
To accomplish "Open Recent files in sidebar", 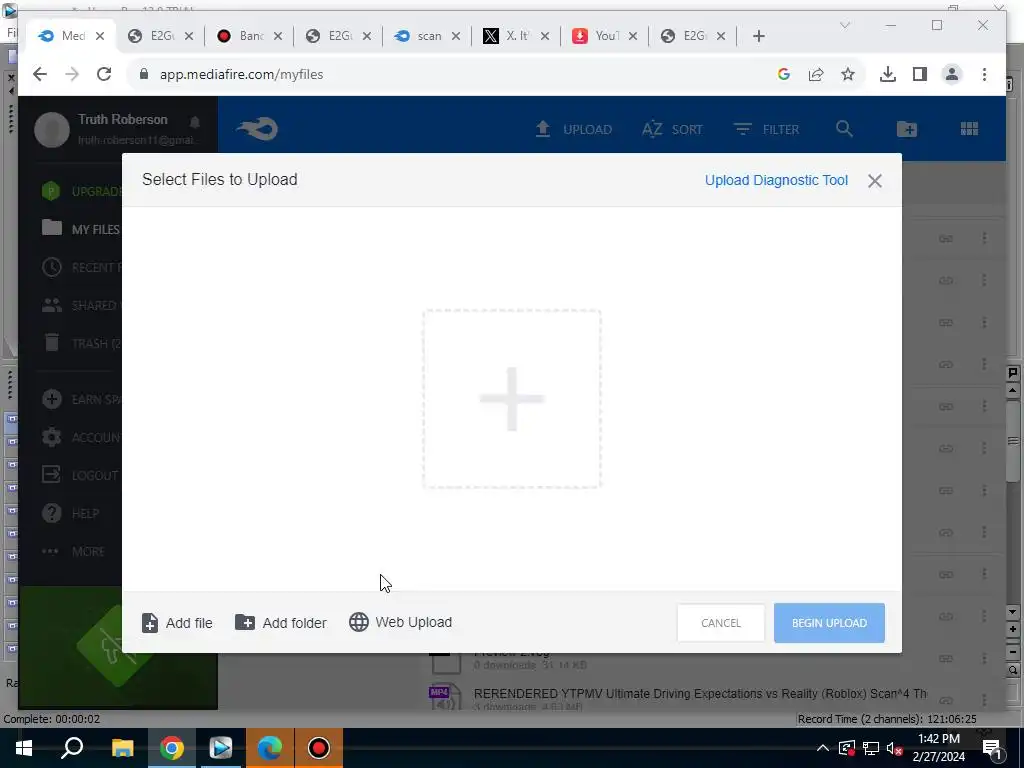I will (82, 267).
